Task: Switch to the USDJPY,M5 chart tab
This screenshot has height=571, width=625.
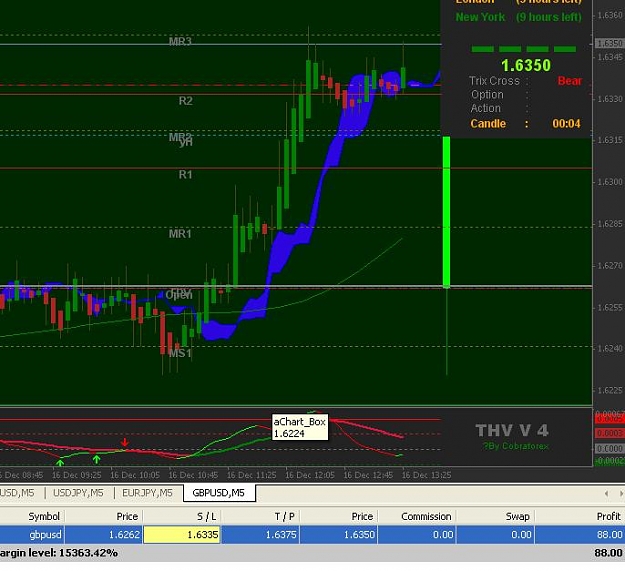Action: [78, 493]
